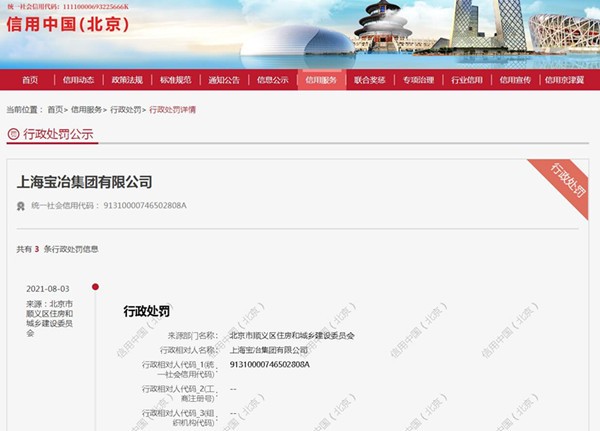Open the 行业信用 navigation tab

467,80
